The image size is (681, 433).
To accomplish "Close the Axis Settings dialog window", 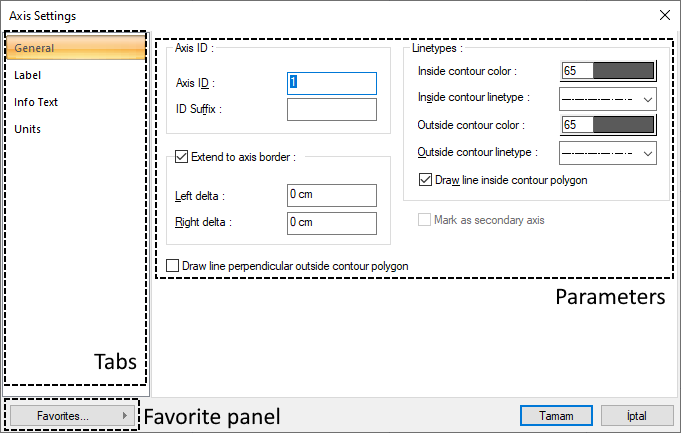I will click(664, 15).
